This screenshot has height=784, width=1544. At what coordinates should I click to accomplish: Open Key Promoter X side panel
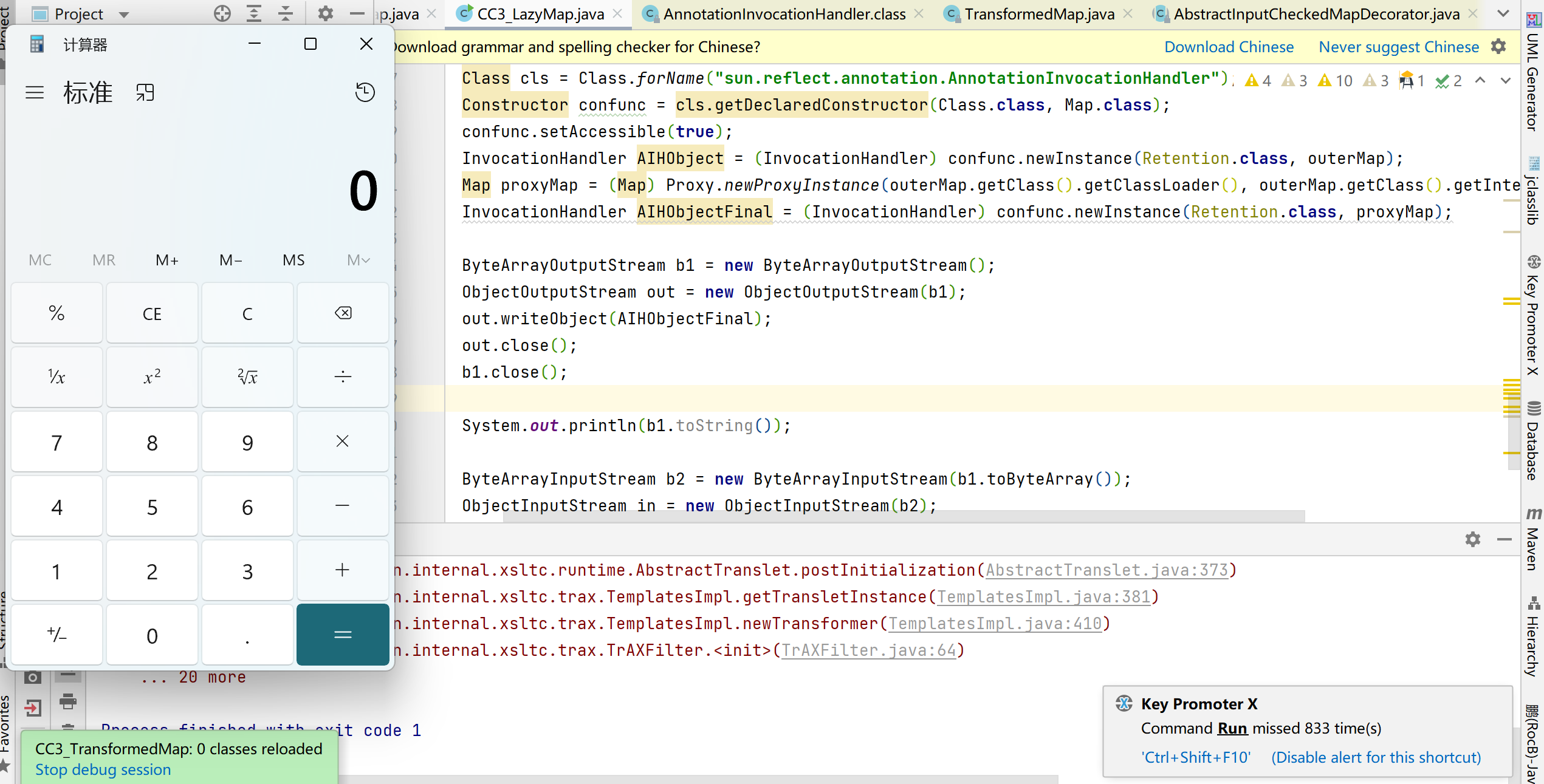(1533, 316)
